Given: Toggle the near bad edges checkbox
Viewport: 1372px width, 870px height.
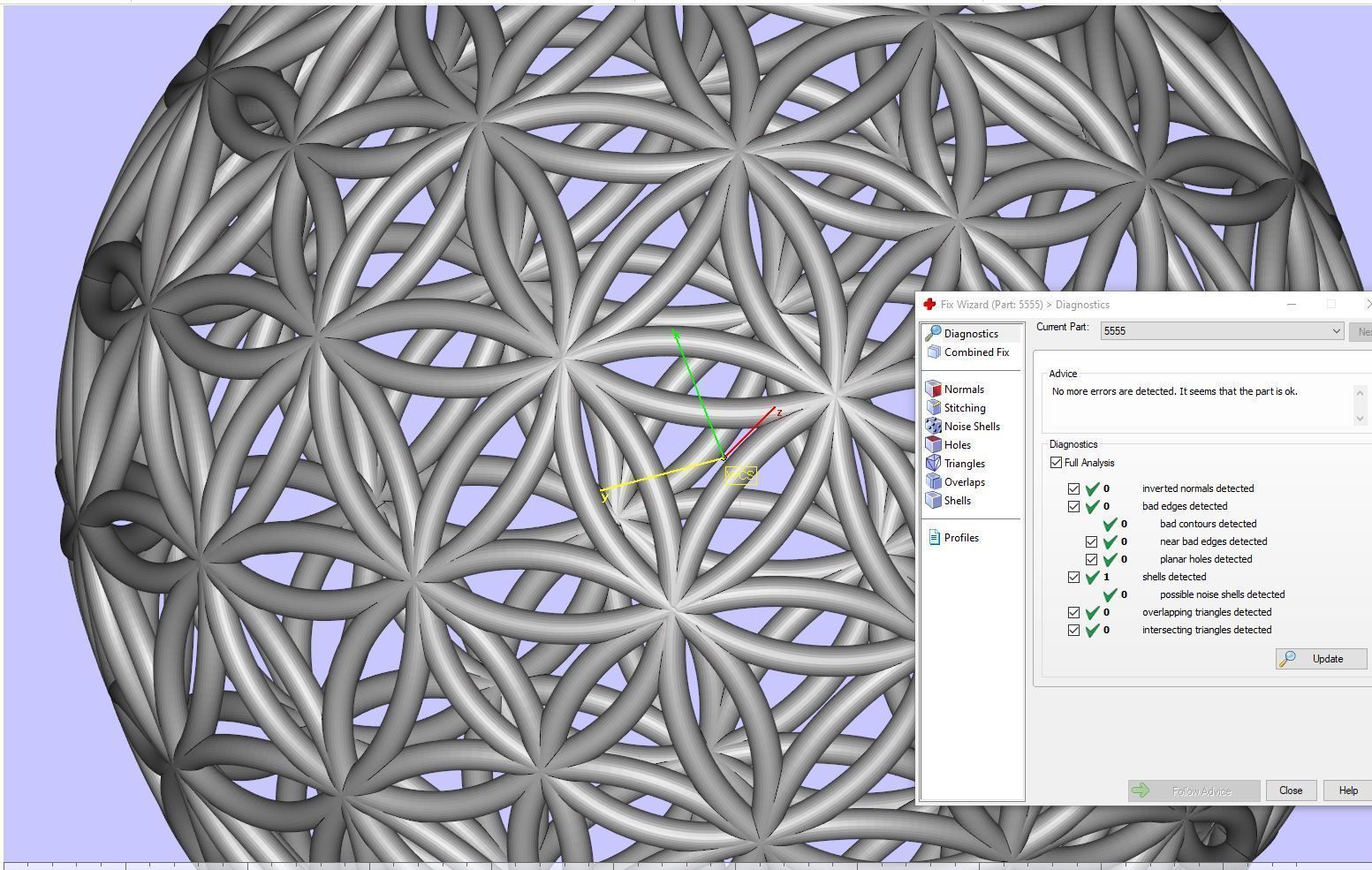Looking at the screenshot, I should (x=1091, y=541).
